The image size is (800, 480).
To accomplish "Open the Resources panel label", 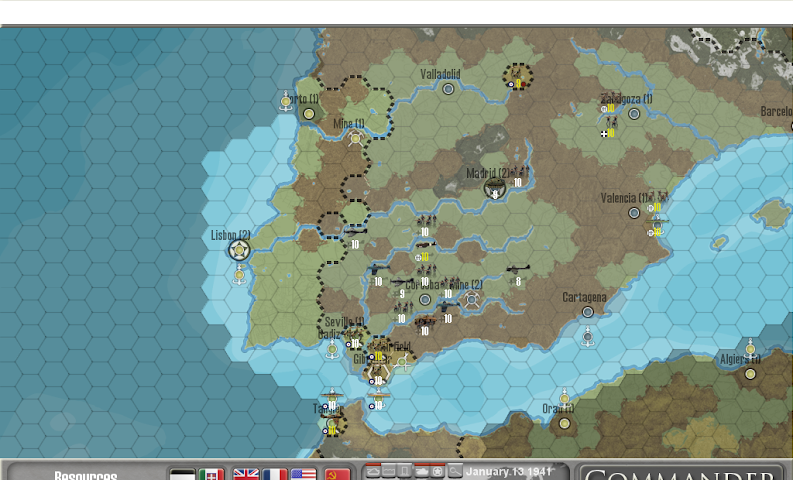I will coord(86,475).
